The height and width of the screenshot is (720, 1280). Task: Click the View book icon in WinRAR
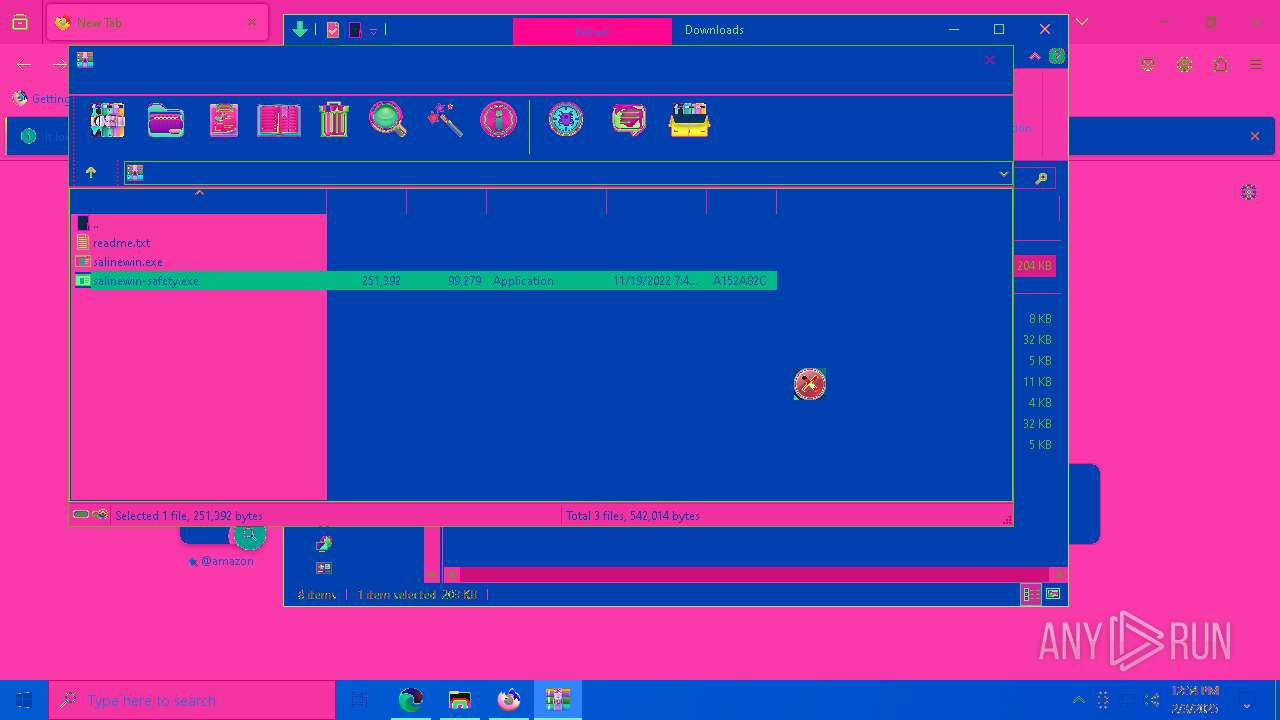[279, 120]
